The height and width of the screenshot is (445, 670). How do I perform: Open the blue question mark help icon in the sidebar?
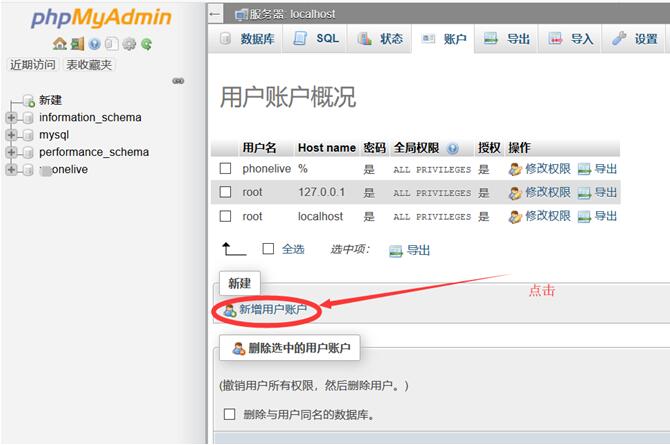94,44
